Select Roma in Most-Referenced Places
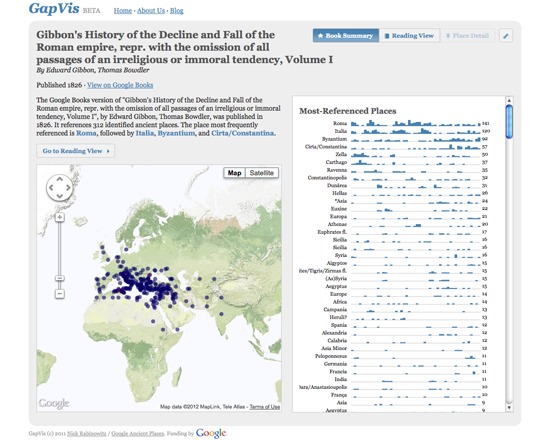The width and height of the screenshot is (550, 440). [x=394, y=124]
